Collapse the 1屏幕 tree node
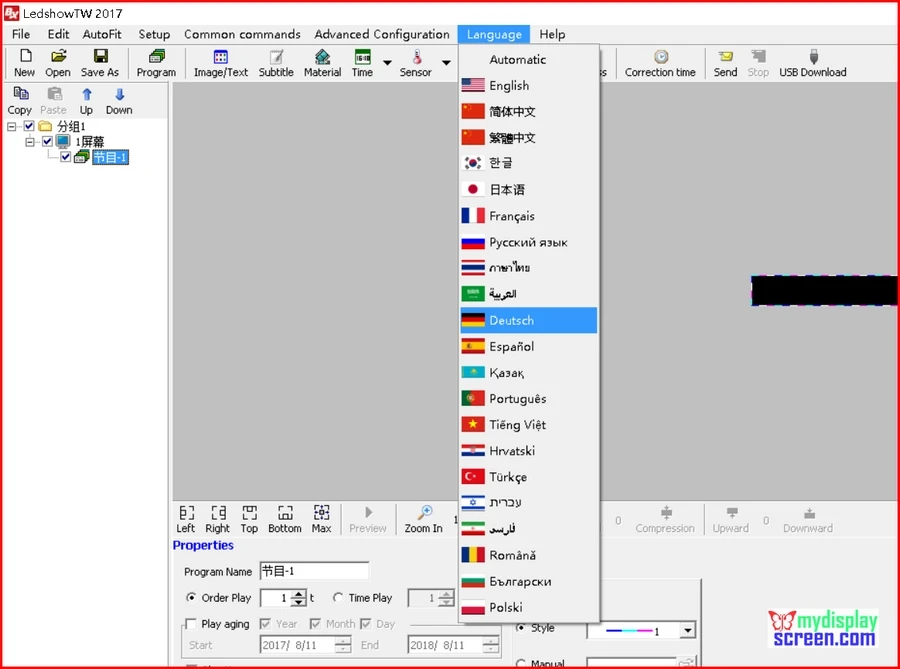This screenshot has height=669, width=900. (x=30, y=141)
